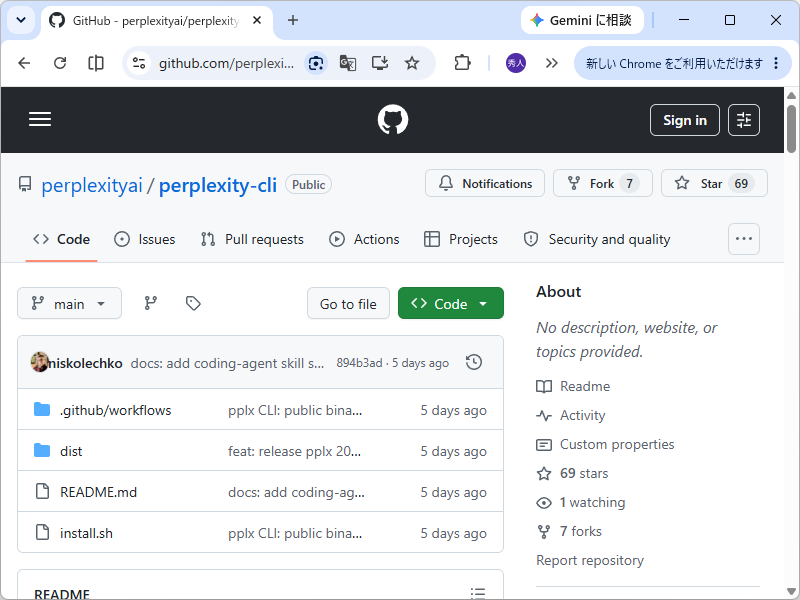The image size is (800, 600).
Task: Open the dist folder
Action: (x=71, y=451)
